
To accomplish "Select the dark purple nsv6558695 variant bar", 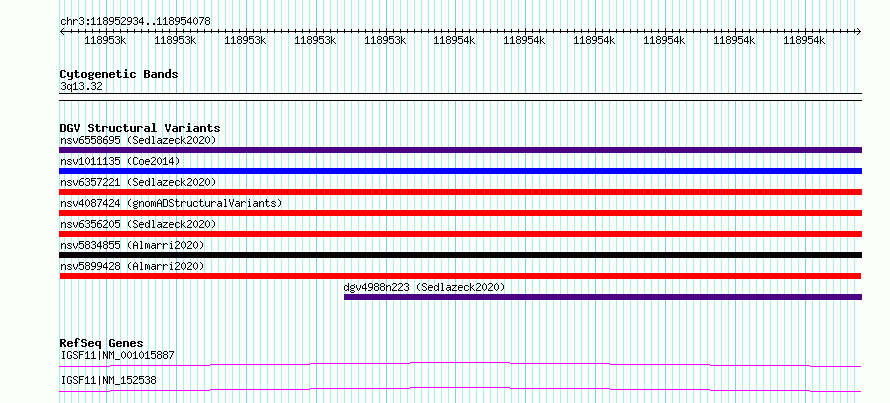I will coord(461,150).
